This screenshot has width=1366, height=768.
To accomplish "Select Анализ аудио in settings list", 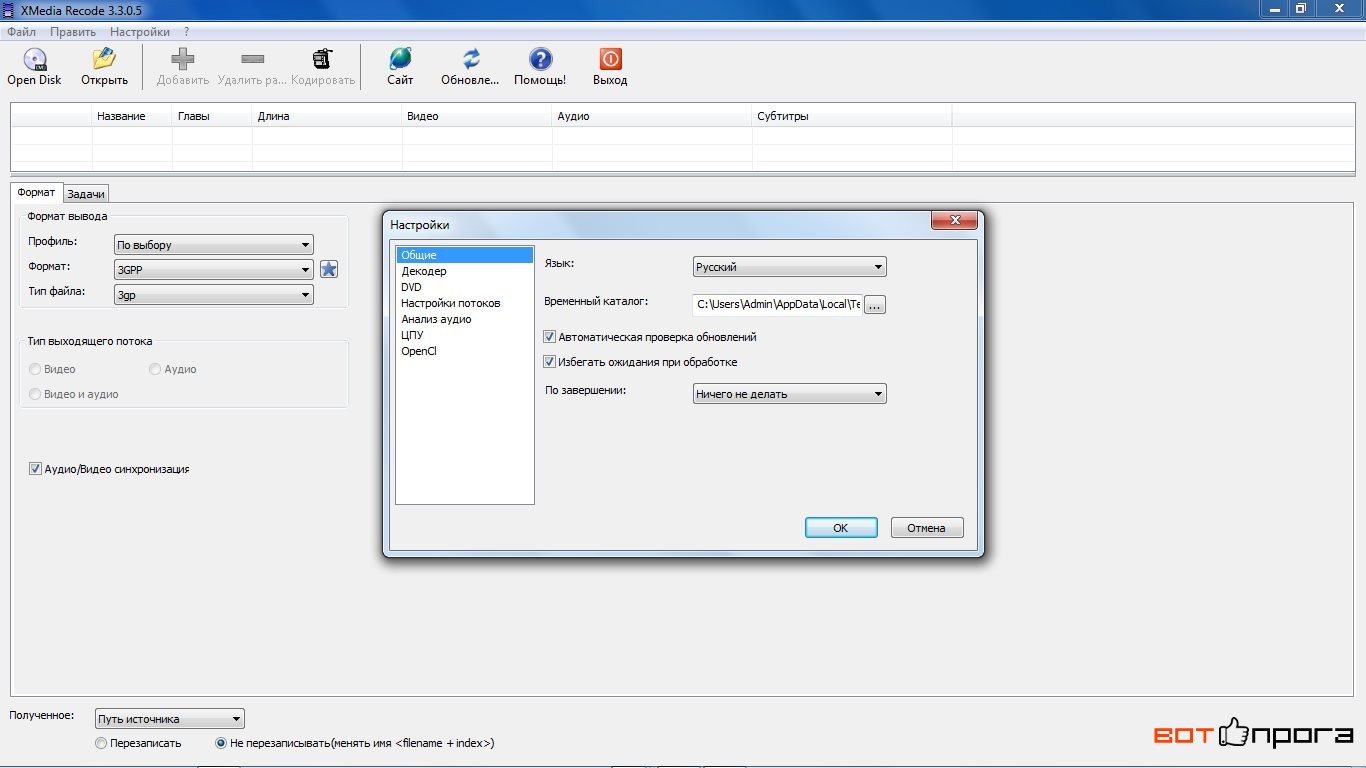I will 465,319.
